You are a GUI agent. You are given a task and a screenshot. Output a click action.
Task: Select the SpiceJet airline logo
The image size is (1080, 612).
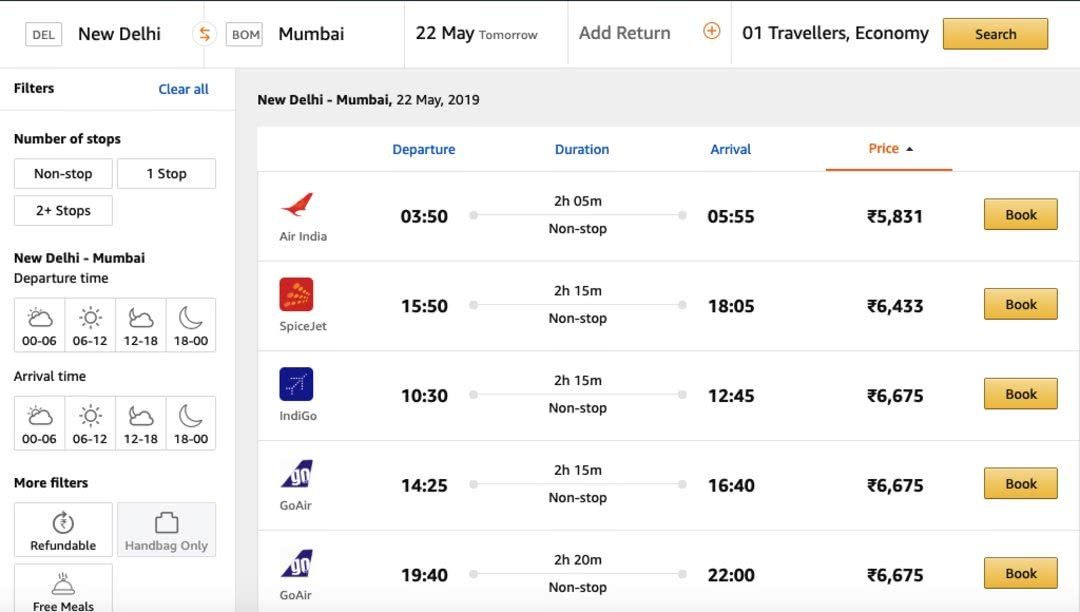[x=296, y=294]
